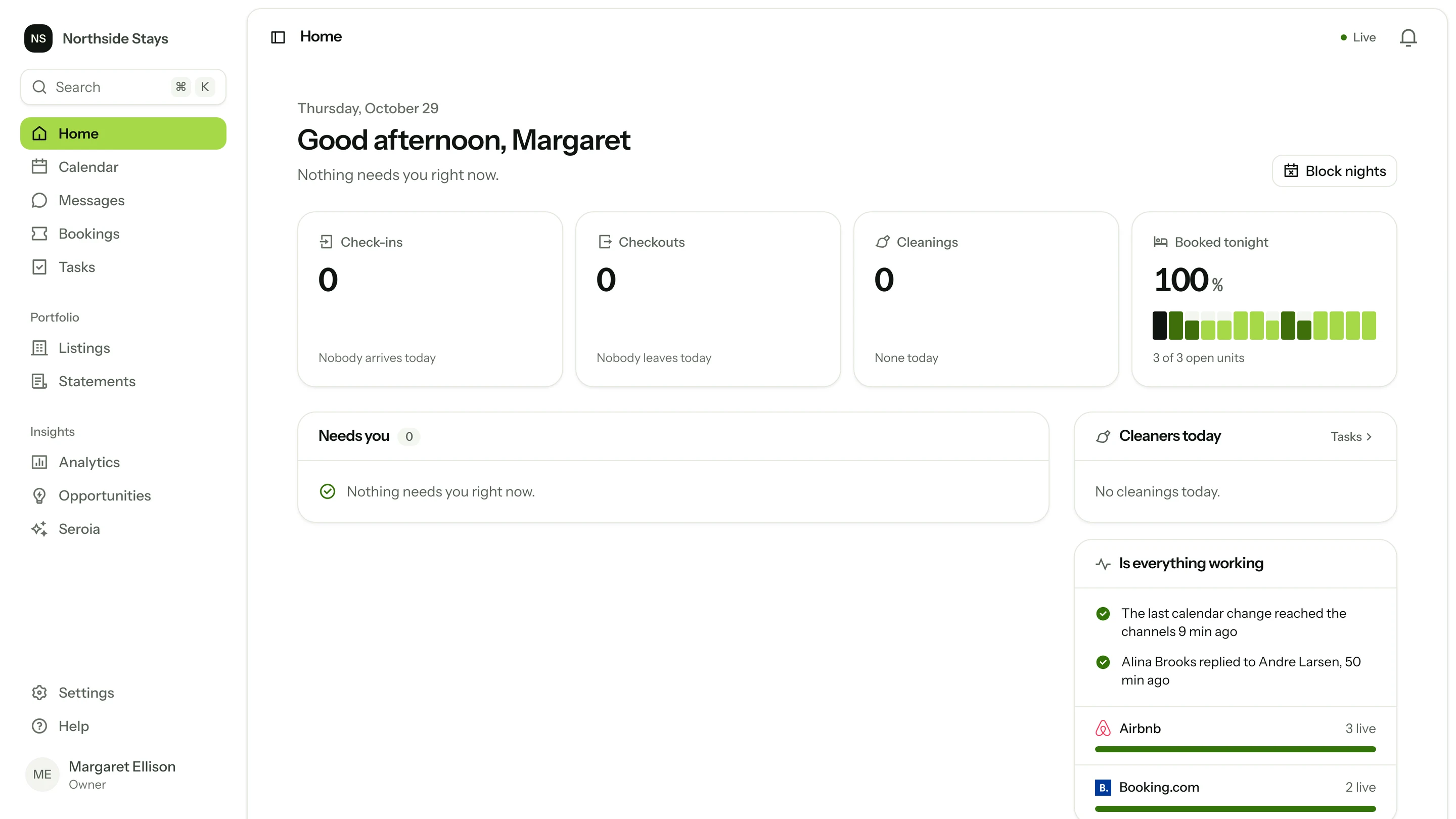
Task: Click "3 live" next to Airbnb
Action: 1360,728
